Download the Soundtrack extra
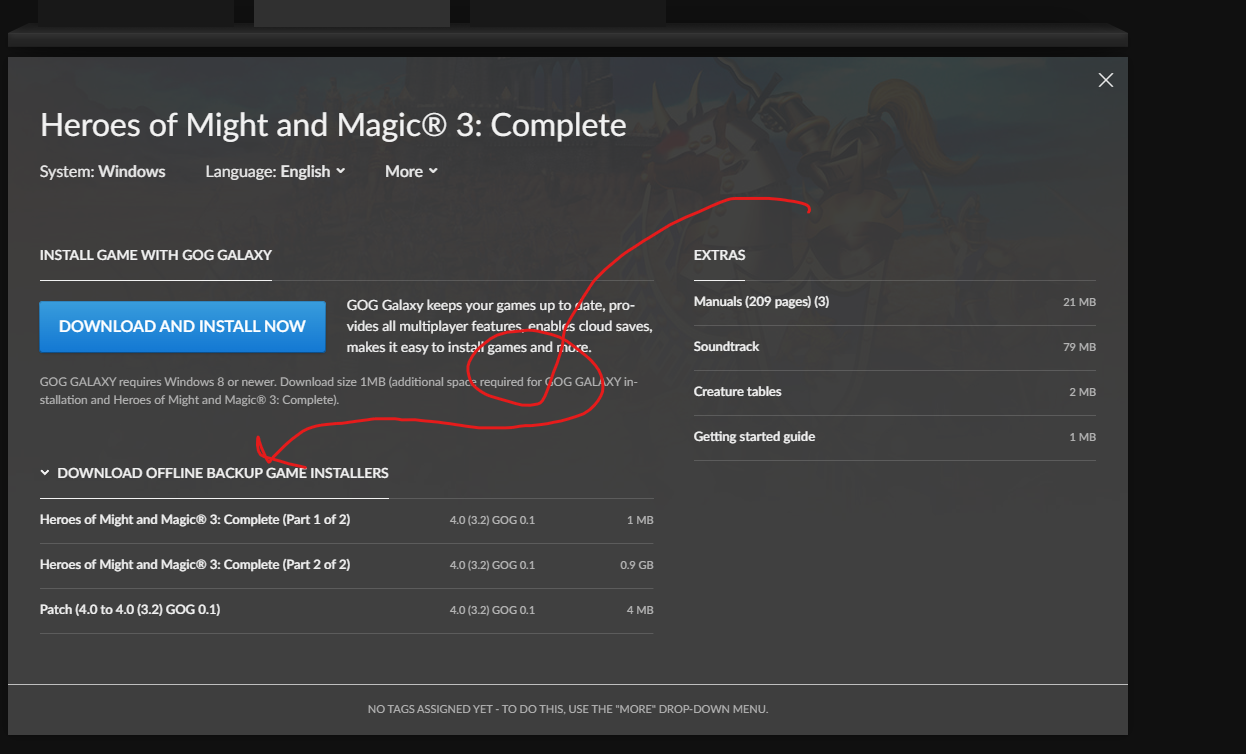Image resolution: width=1246 pixels, height=754 pixels. pyautogui.click(x=894, y=347)
